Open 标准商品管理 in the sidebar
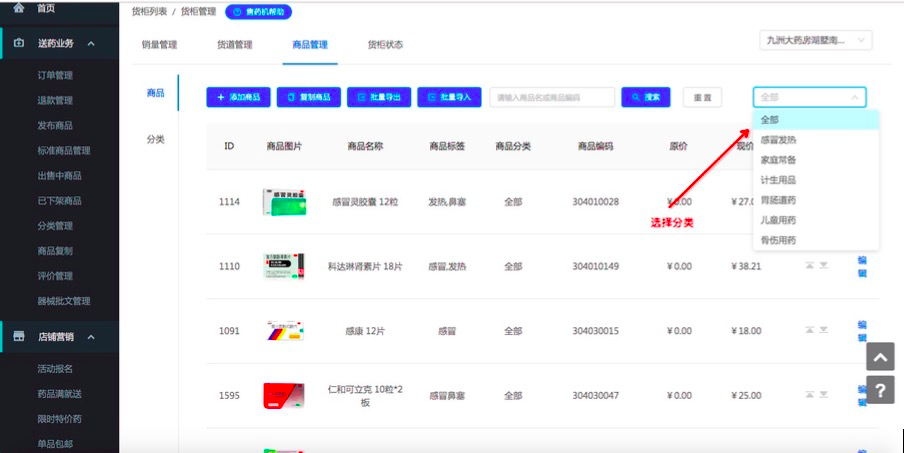The height and width of the screenshot is (453, 904). [64, 150]
